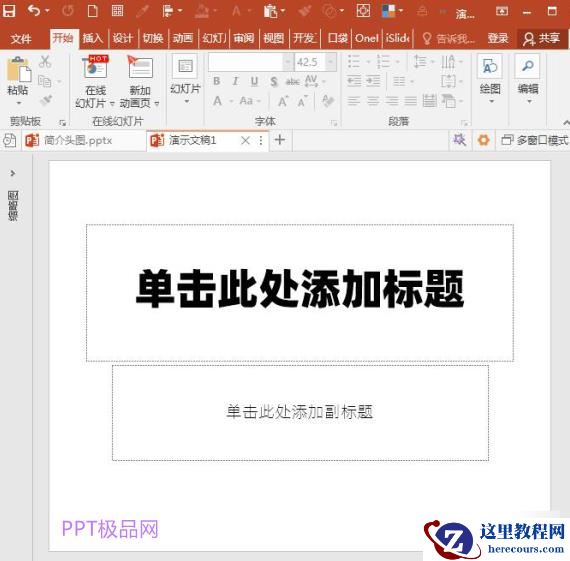Click inside the font name field
This screenshot has width=570, height=561.
coord(246,62)
